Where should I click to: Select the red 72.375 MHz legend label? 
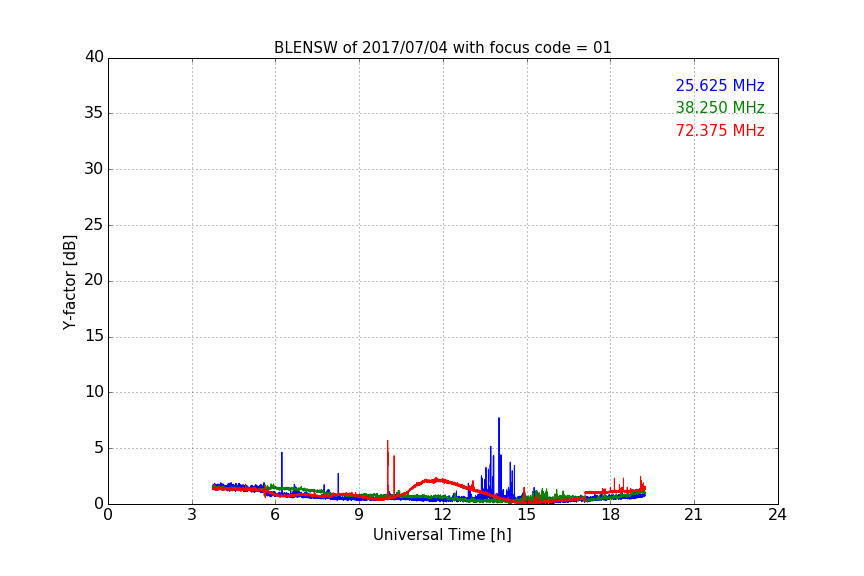720,131
